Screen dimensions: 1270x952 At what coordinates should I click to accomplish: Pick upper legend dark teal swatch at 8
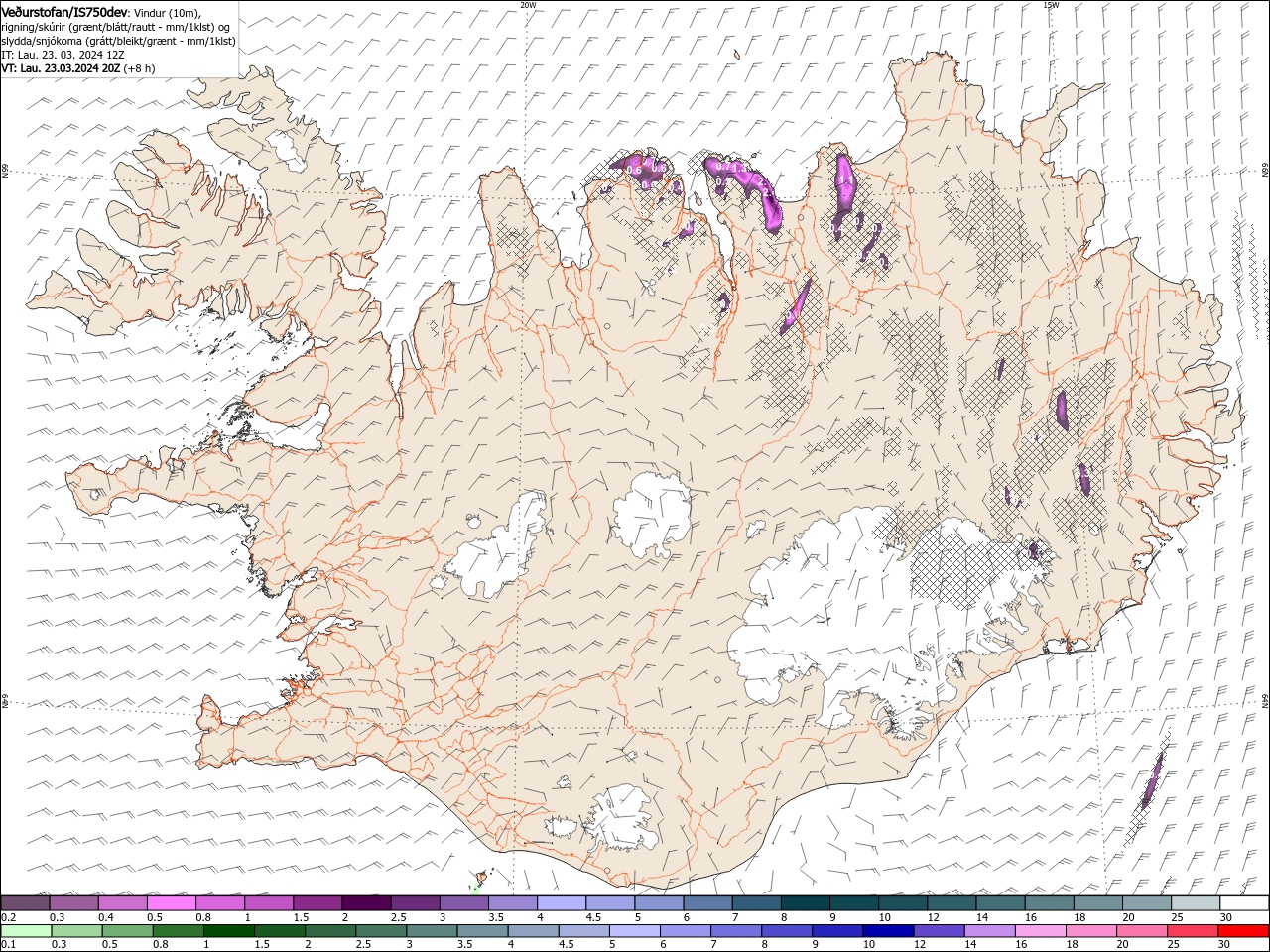click(805, 903)
